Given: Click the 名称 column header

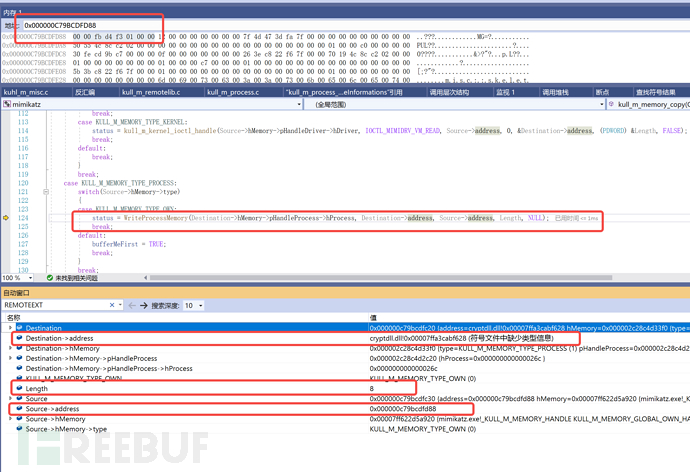Looking at the screenshot, I should click(14, 317).
